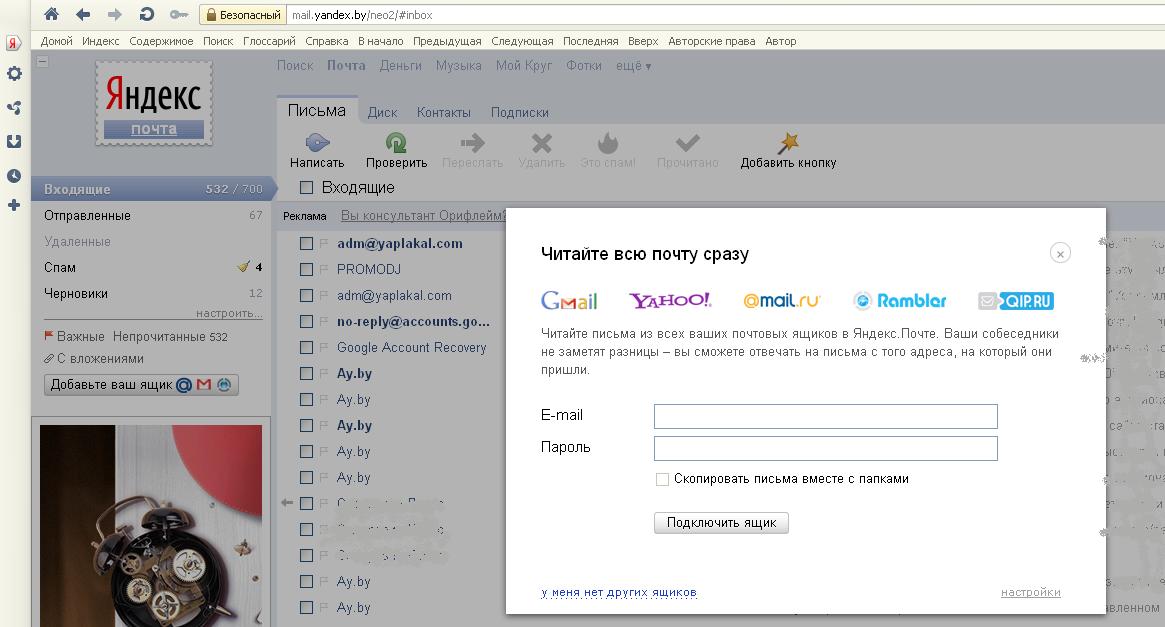Click the Переслать forward arrow icon
This screenshot has height=627, width=1165.
click(472, 142)
